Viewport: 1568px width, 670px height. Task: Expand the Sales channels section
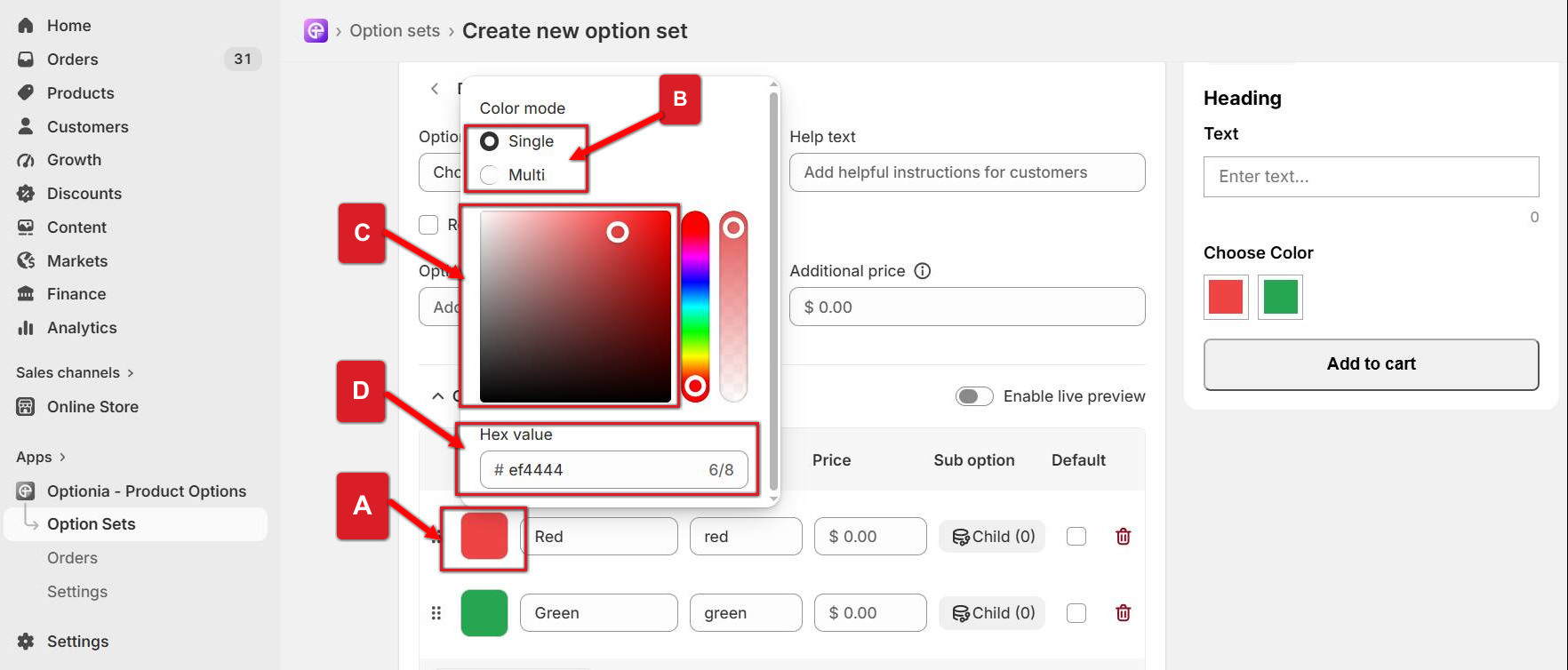(75, 372)
